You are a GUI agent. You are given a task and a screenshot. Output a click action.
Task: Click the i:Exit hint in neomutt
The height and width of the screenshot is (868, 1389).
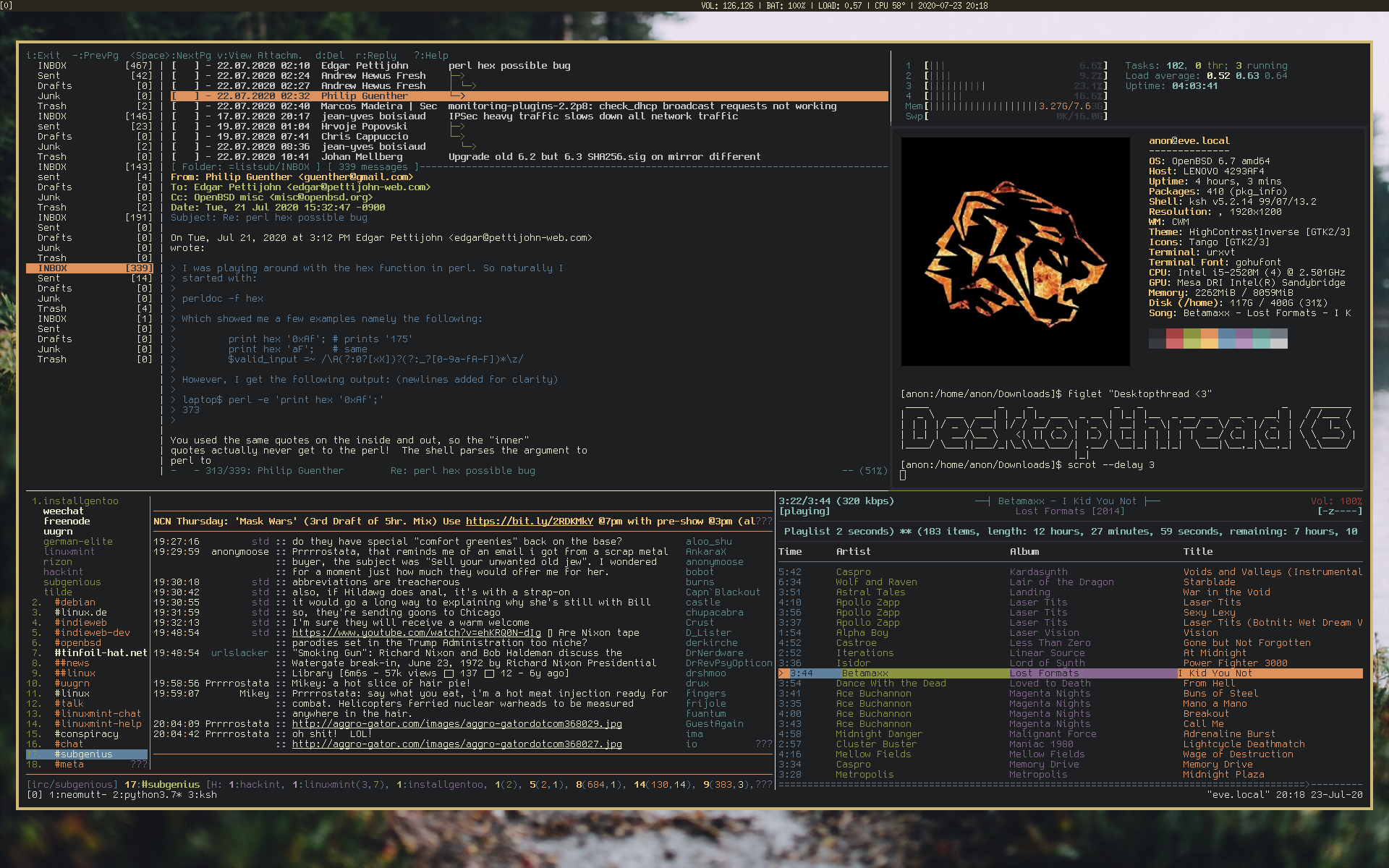pyautogui.click(x=43, y=55)
